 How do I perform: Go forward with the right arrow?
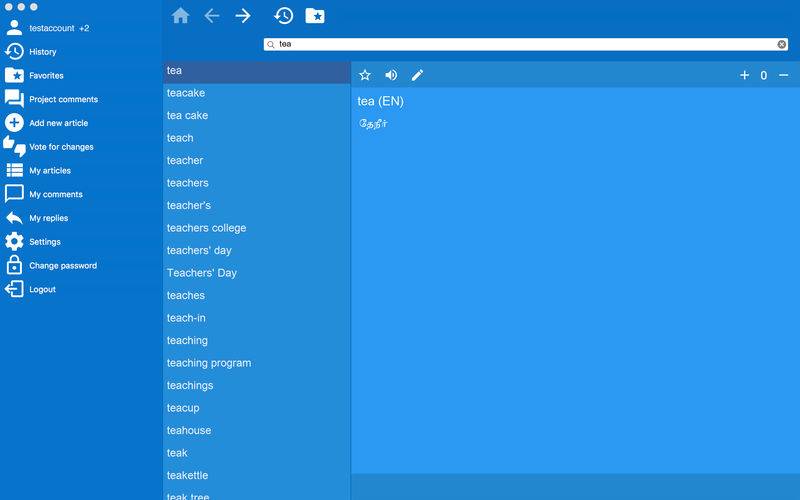(243, 16)
